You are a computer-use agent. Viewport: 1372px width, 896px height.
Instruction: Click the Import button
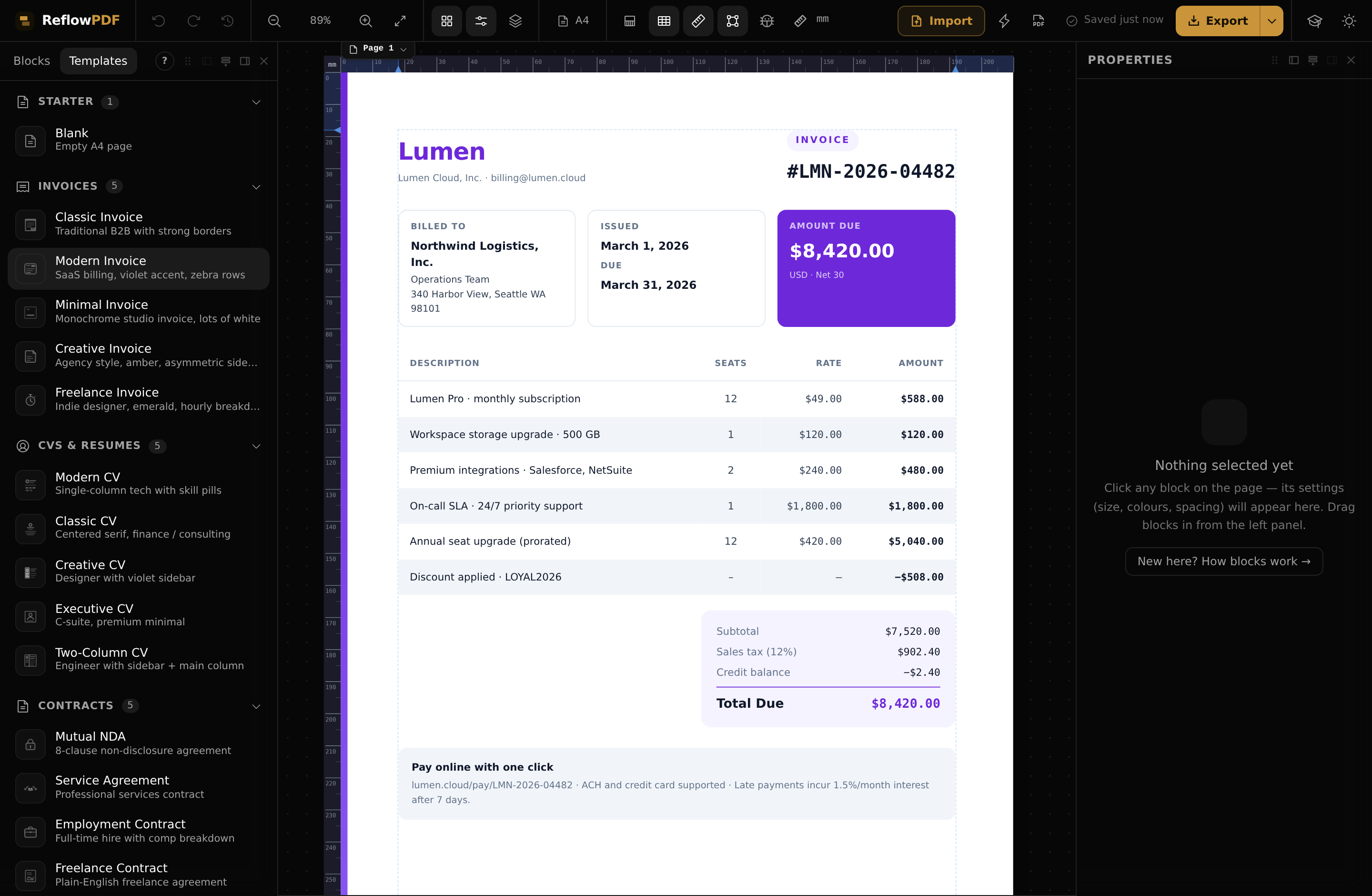pyautogui.click(x=940, y=21)
